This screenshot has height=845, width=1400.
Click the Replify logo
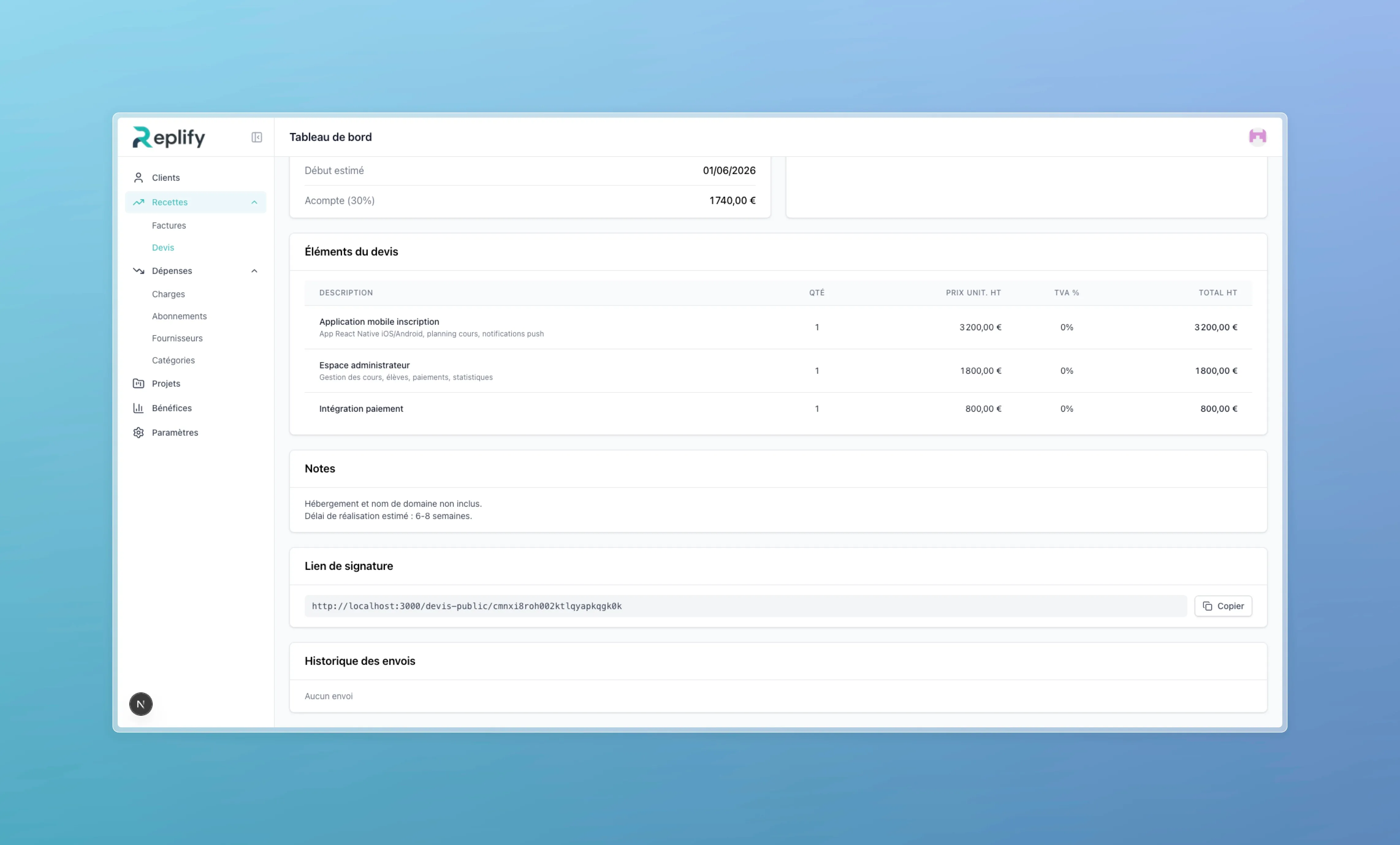click(168, 137)
